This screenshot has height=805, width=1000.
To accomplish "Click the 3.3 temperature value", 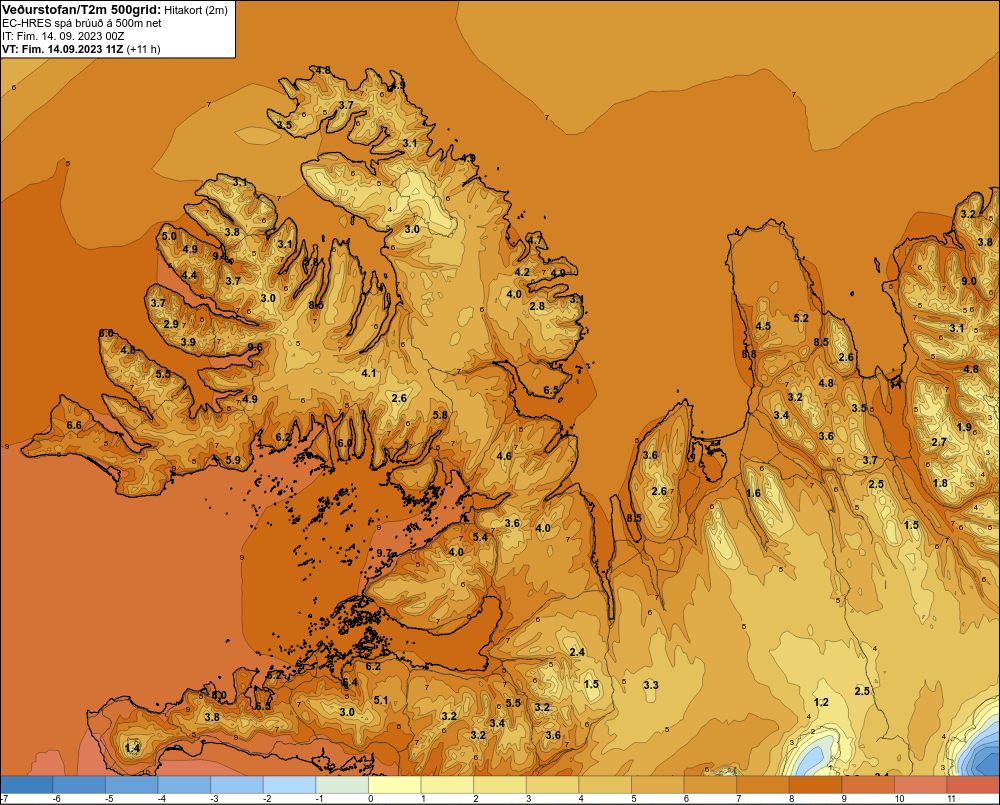I will point(651,685).
